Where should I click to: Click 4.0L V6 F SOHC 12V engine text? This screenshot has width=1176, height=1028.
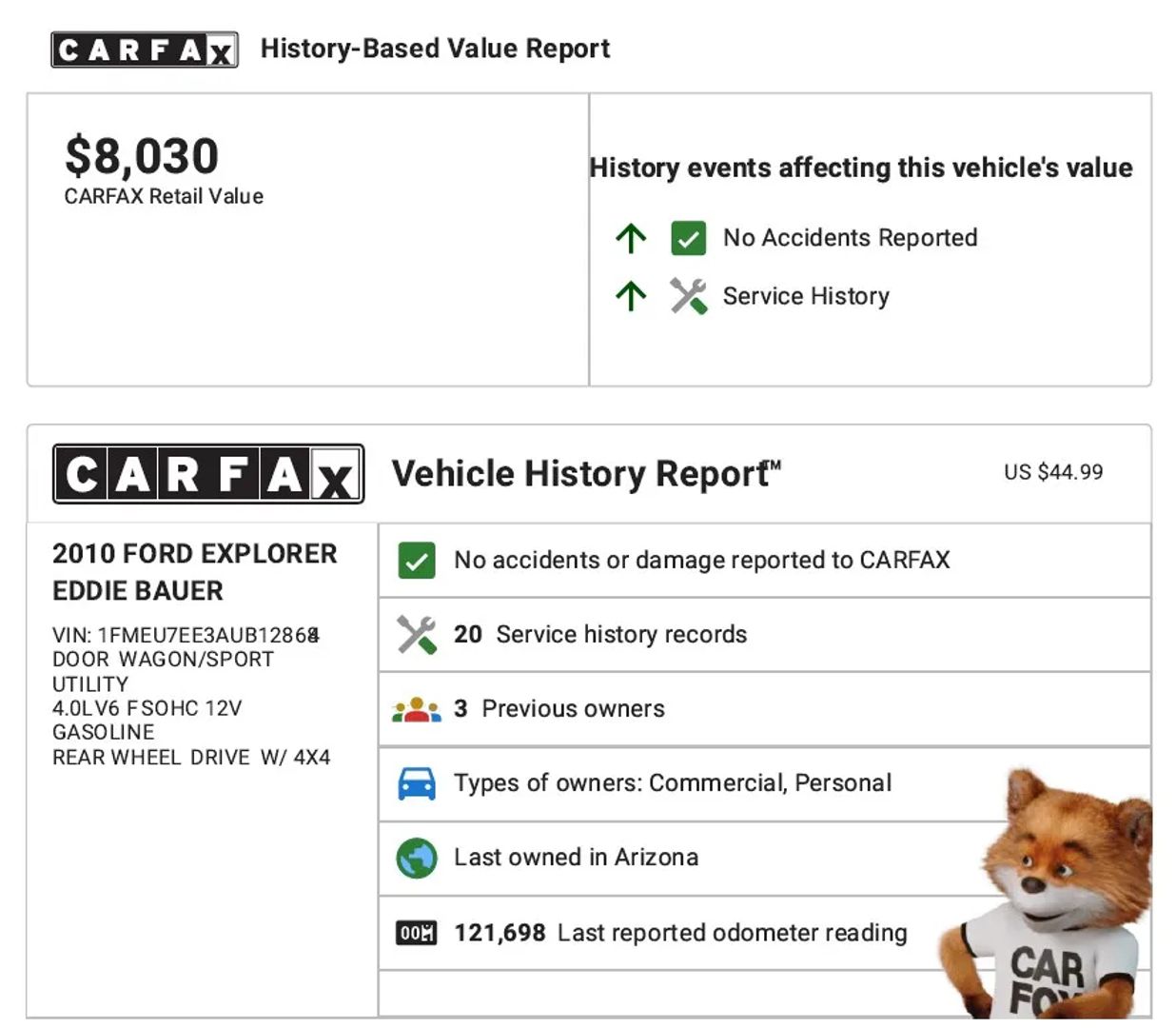pyautogui.click(x=147, y=708)
